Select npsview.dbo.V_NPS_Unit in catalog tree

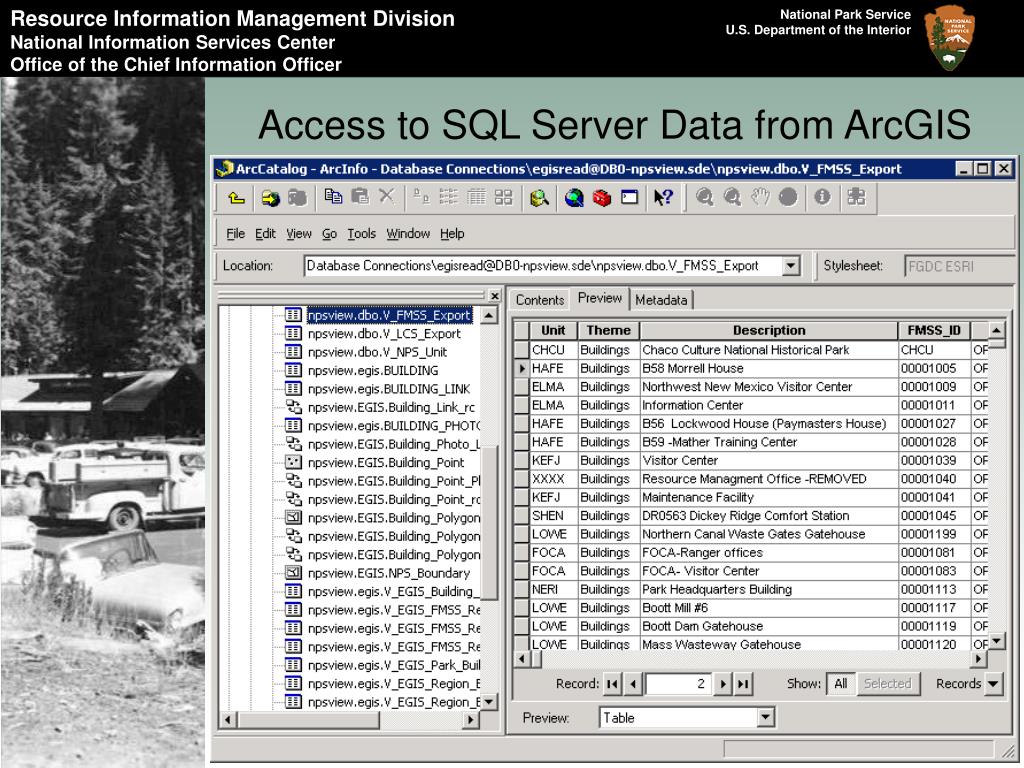(x=377, y=352)
